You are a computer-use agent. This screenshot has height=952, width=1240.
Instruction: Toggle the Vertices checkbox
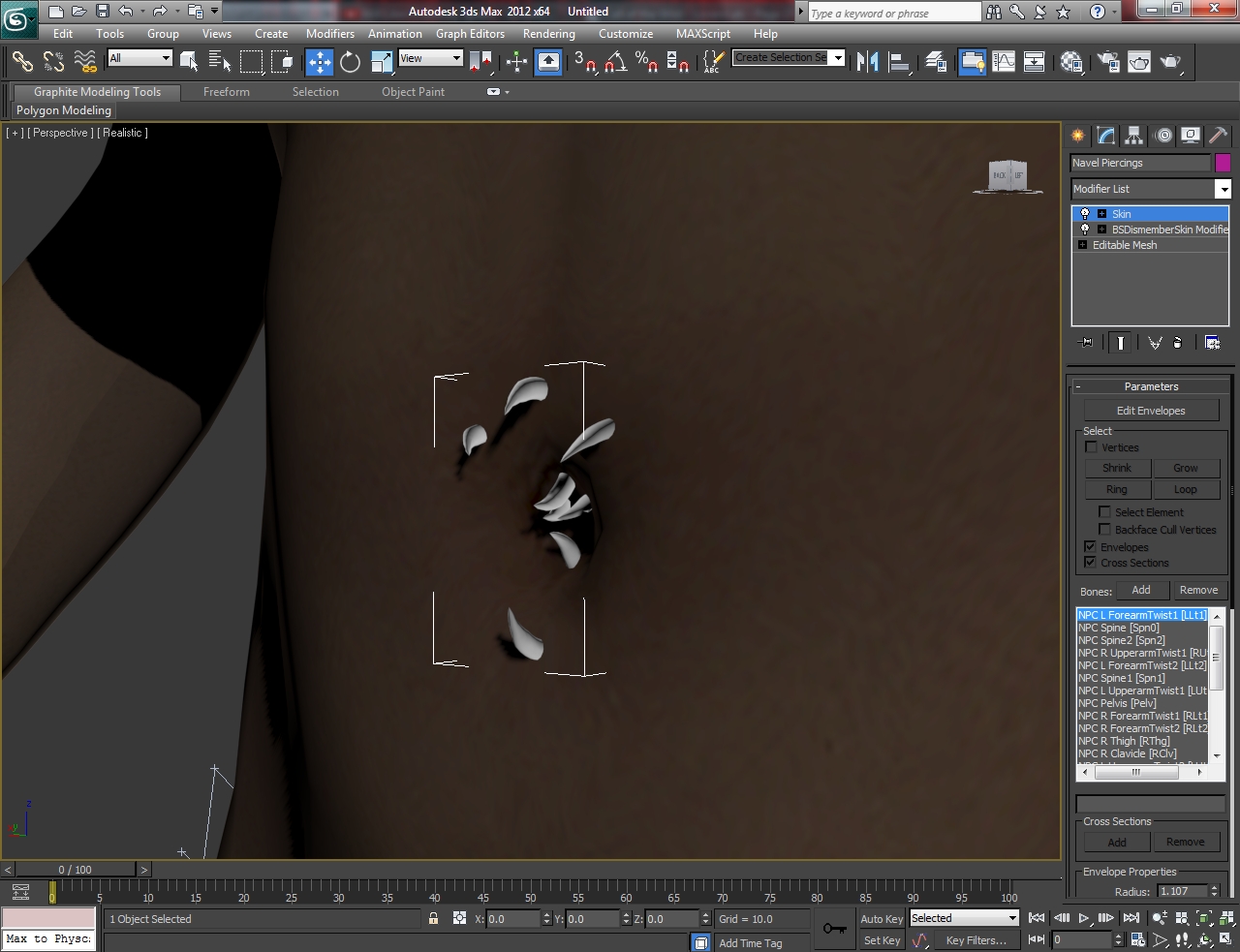point(1092,447)
